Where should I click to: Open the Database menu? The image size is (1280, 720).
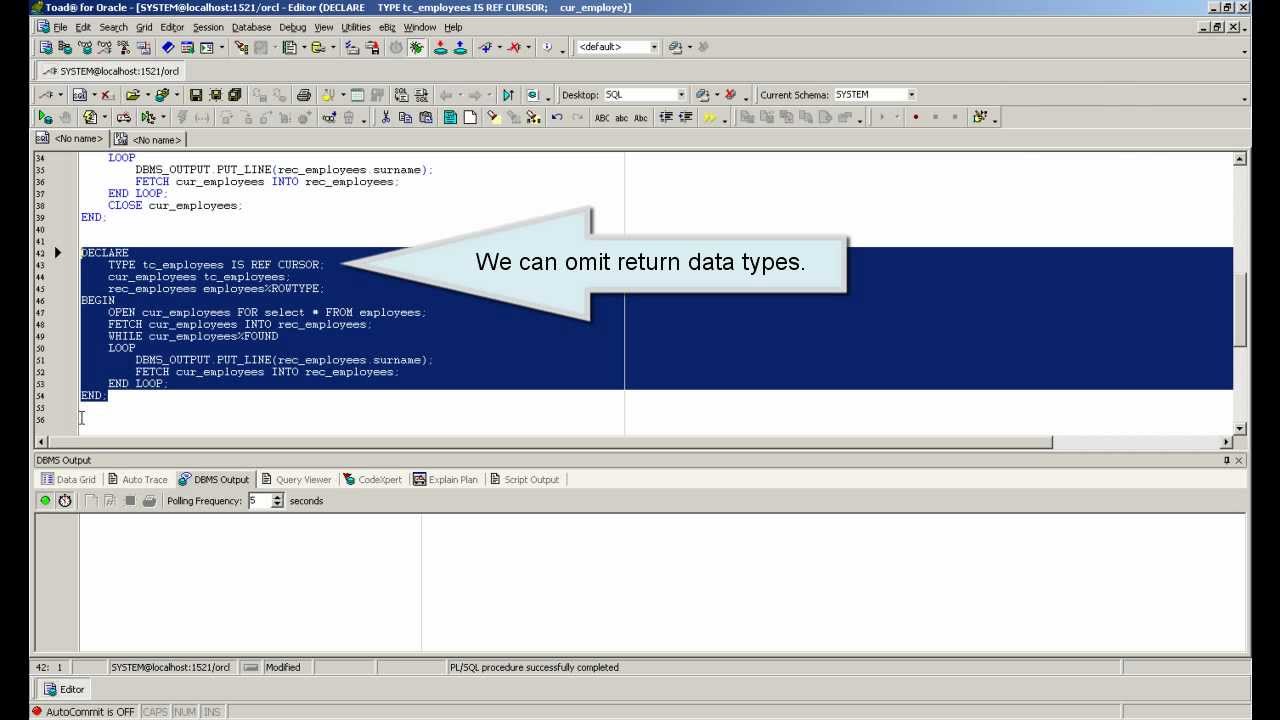pyautogui.click(x=251, y=27)
